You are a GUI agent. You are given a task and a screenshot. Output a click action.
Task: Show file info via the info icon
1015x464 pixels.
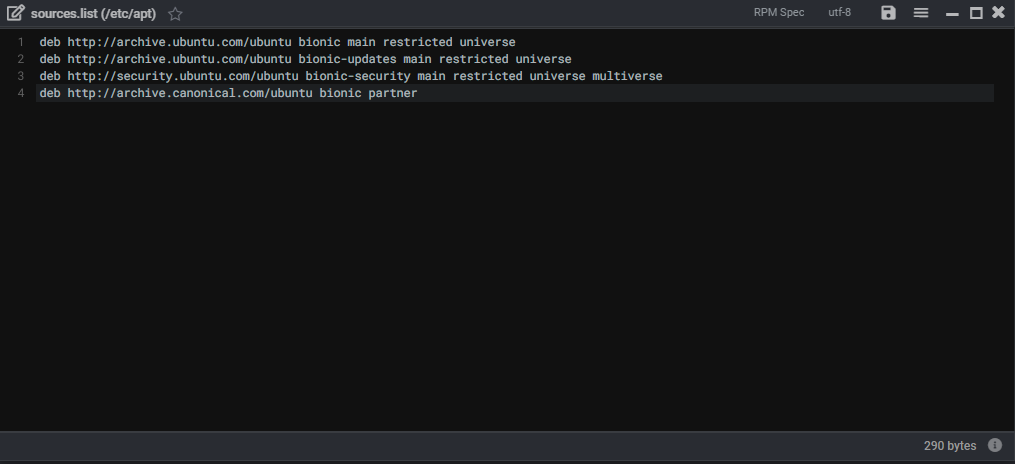[995, 445]
